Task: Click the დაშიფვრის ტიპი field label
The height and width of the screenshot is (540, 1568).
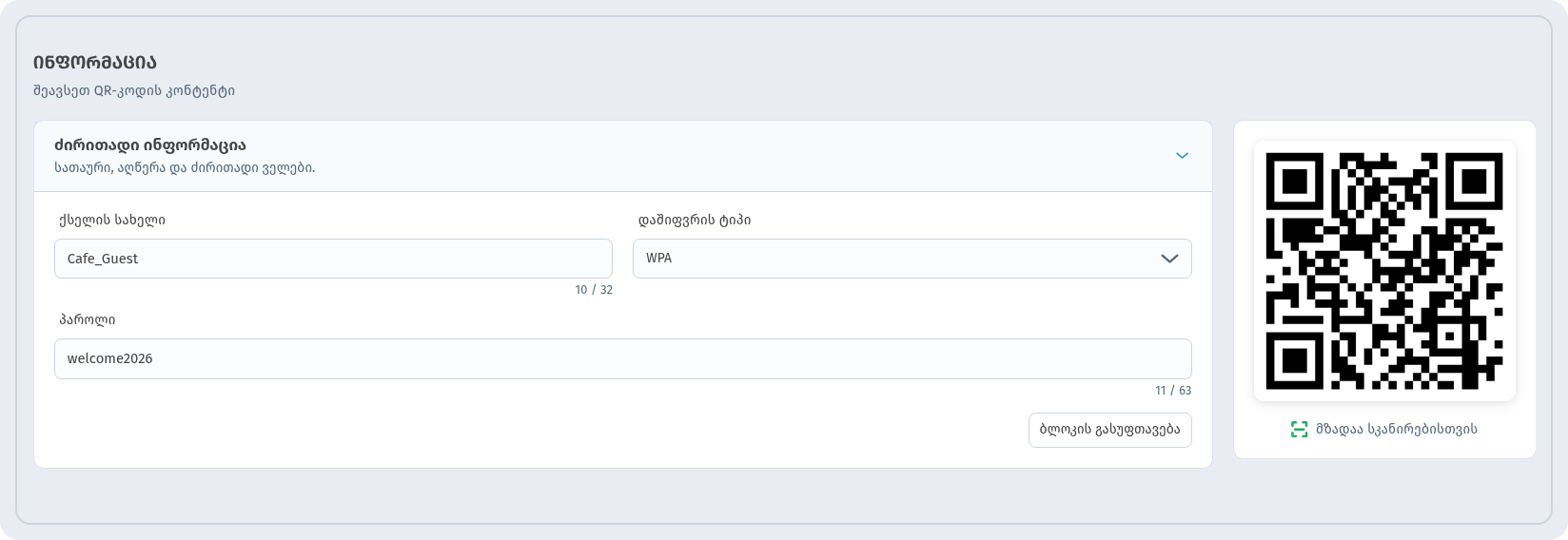Action: tap(695, 221)
